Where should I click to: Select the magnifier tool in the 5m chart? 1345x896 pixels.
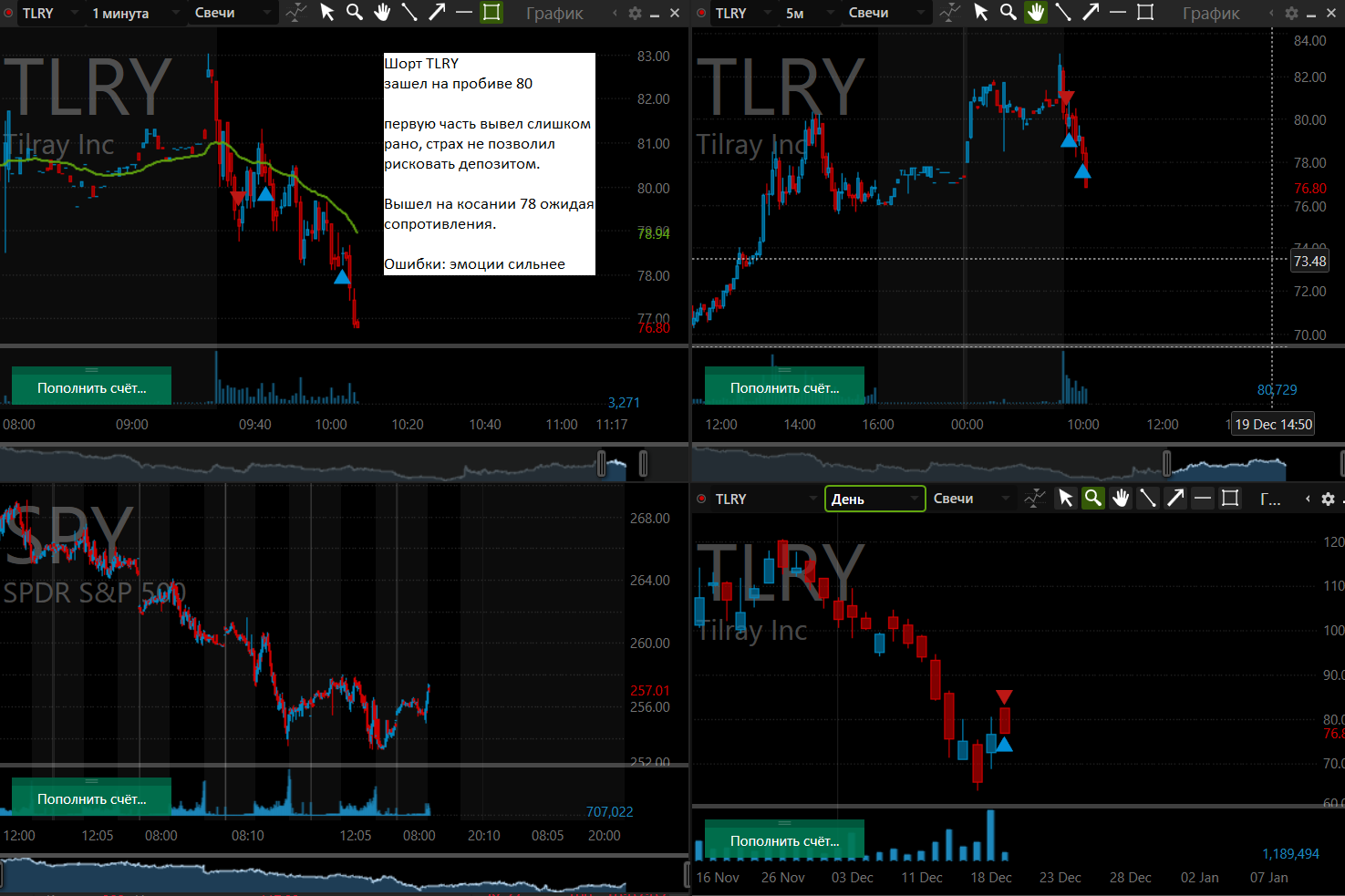[1009, 13]
